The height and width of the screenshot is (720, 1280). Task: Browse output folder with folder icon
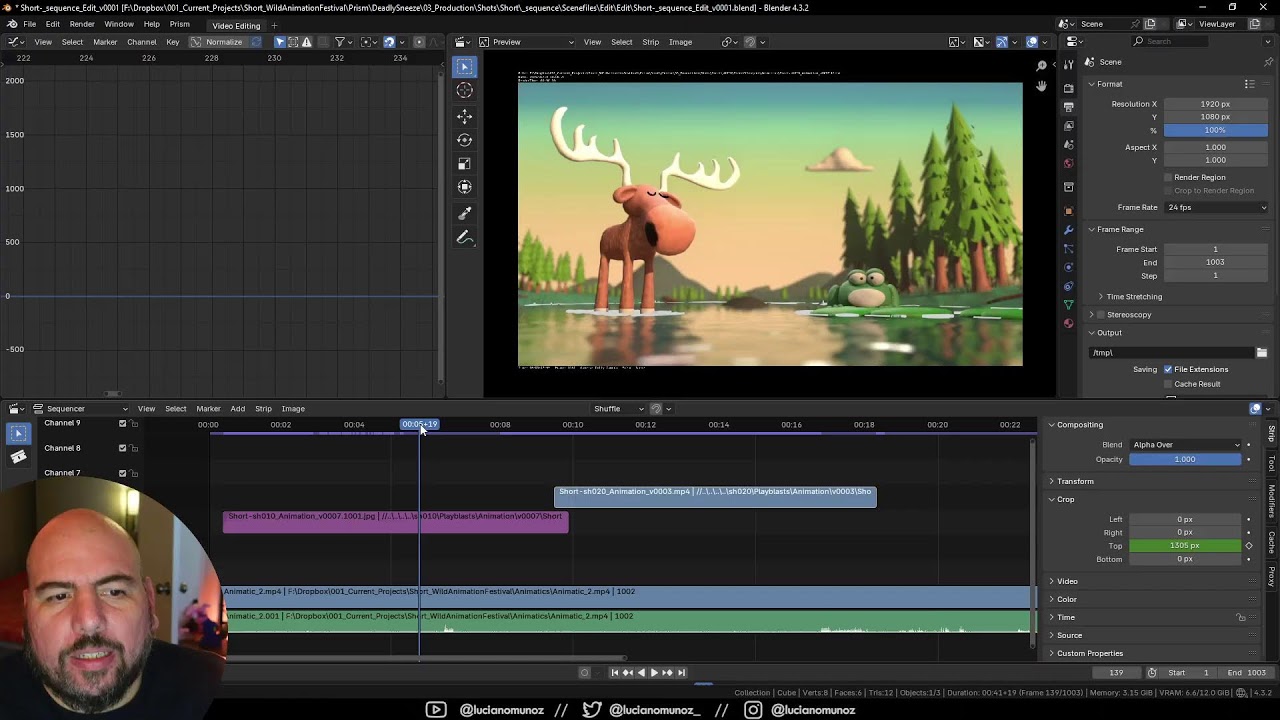pos(1262,353)
